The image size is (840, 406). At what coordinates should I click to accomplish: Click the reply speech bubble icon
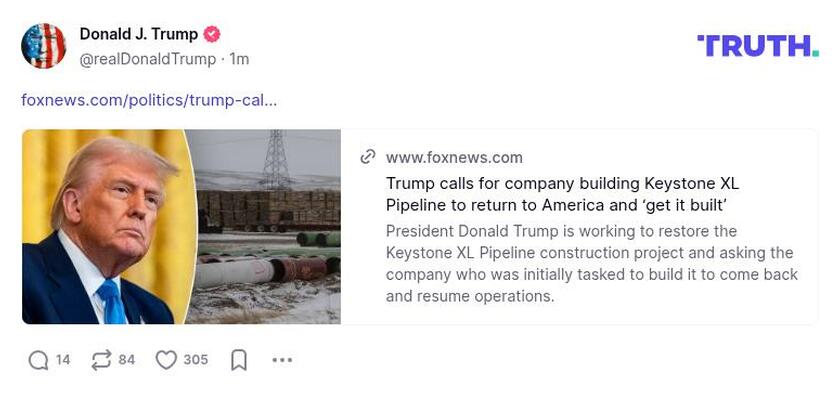[38, 360]
